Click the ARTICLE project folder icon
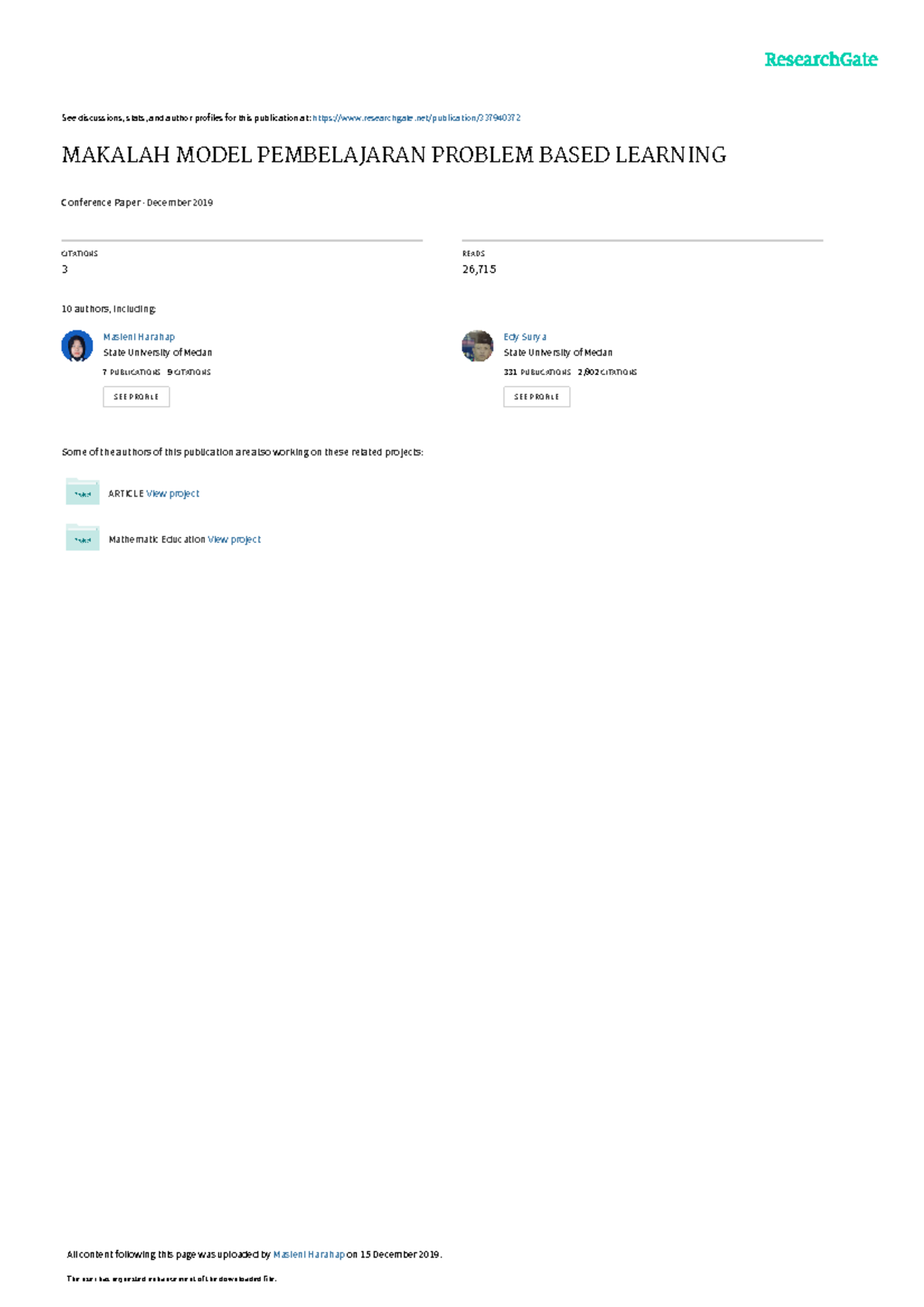The height and width of the screenshot is (1307, 924). pyautogui.click(x=82, y=491)
